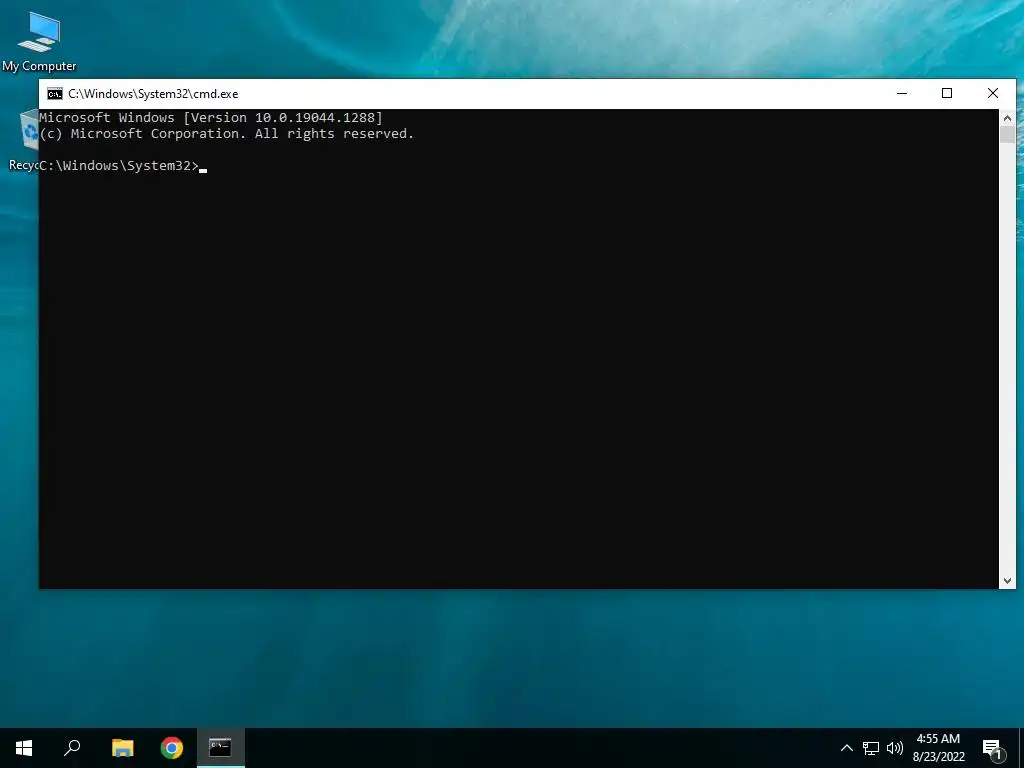The width and height of the screenshot is (1024, 768).
Task: Open the My Computer desktop icon
Action: (39, 41)
